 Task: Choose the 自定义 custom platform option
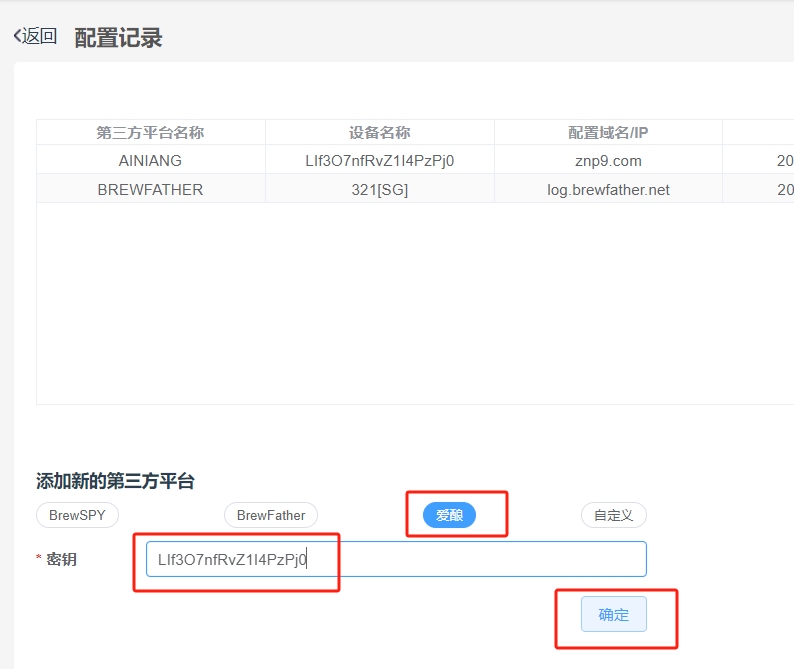pyautogui.click(x=613, y=515)
